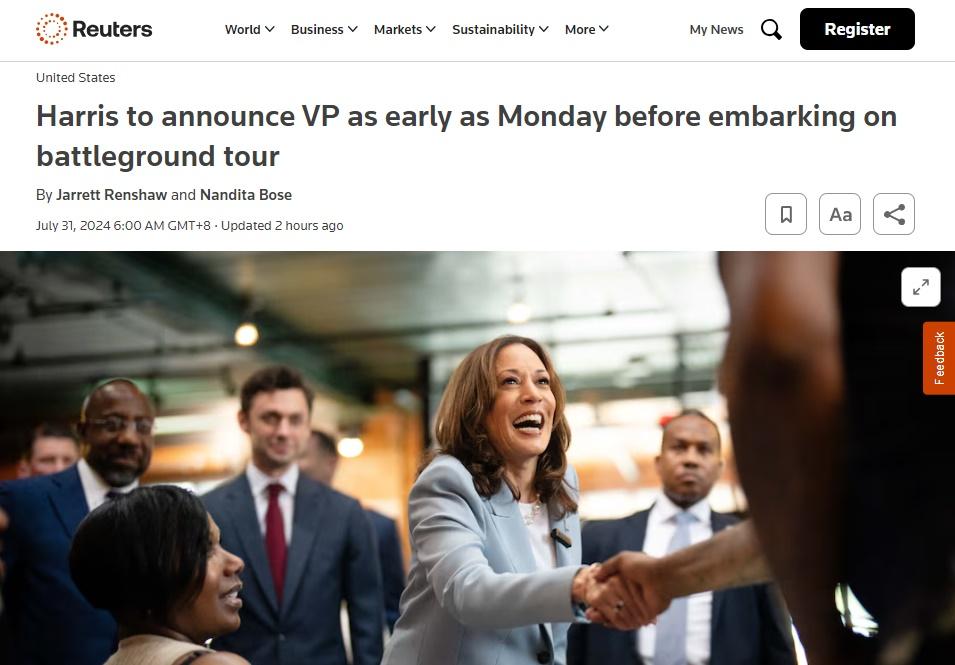
Task: Go to My News
Action: [x=716, y=29]
